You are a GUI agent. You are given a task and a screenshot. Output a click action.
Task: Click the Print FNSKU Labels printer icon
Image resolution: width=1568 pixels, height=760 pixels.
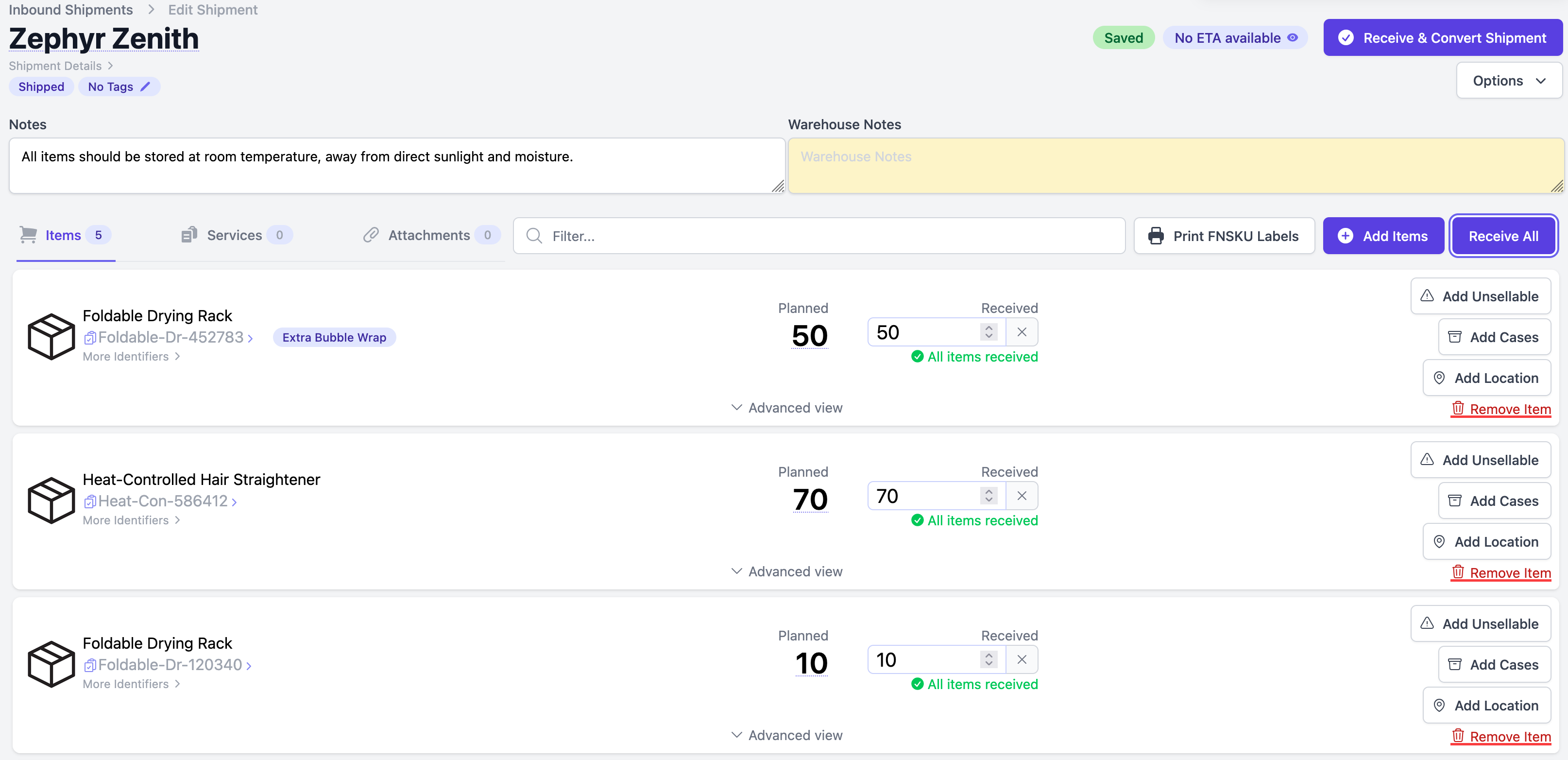coord(1156,236)
